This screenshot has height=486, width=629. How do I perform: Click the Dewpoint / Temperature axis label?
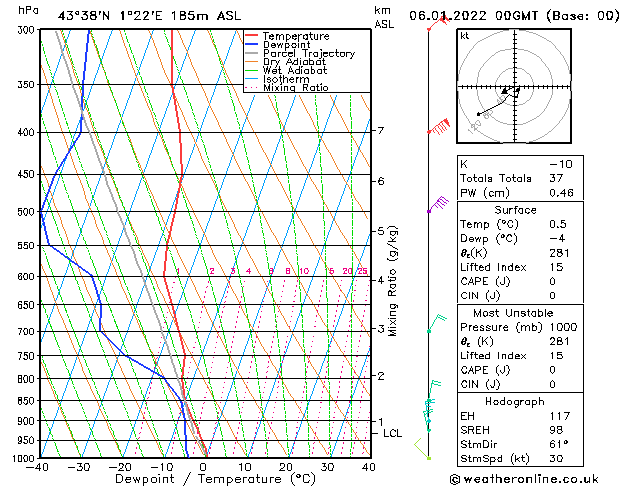(x=203, y=478)
